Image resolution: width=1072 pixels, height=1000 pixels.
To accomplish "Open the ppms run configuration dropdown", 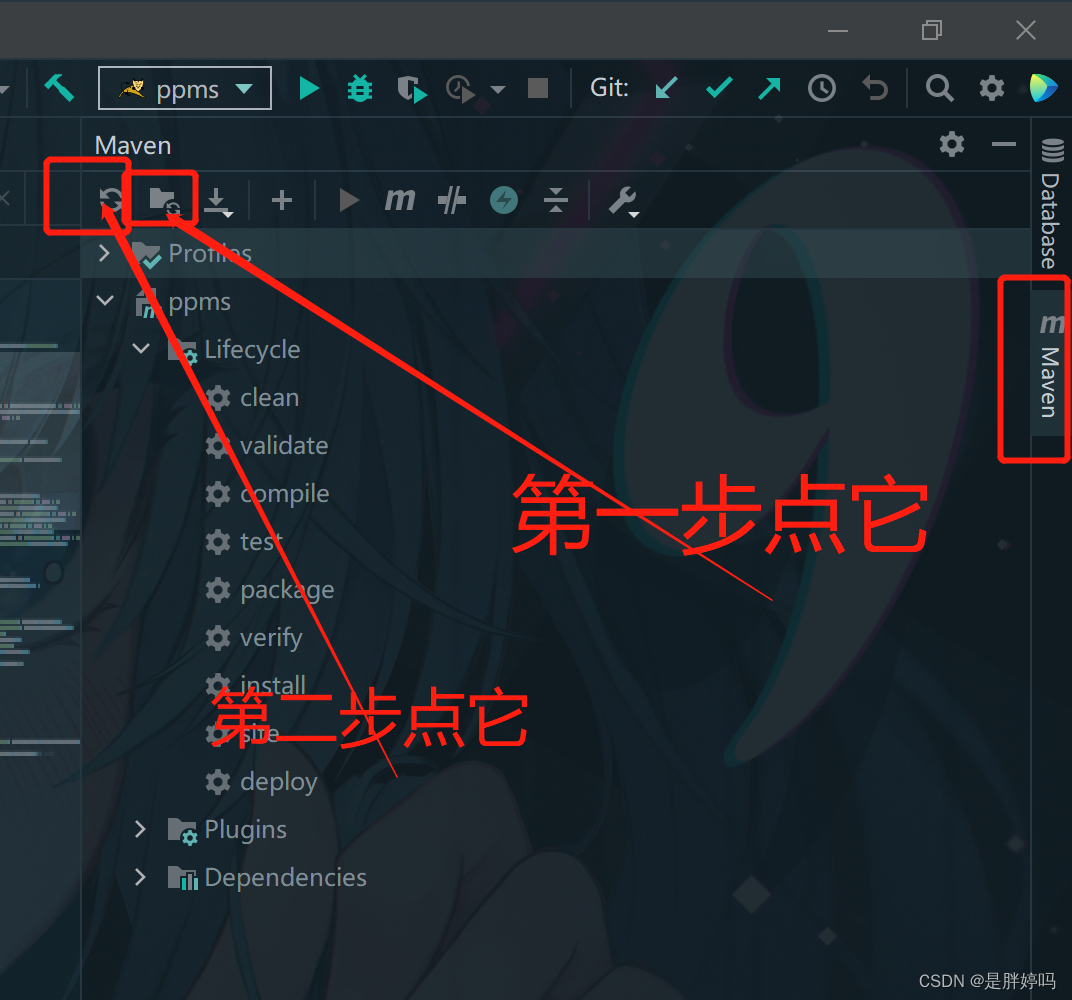I will click(x=245, y=88).
